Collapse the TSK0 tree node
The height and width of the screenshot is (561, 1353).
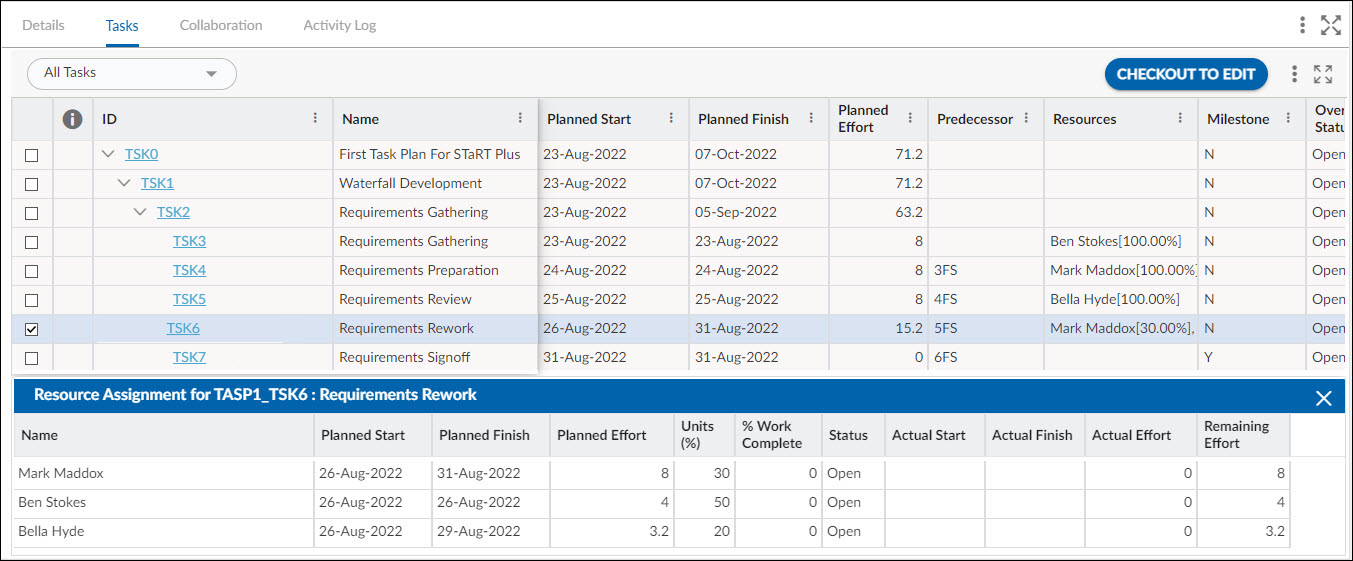tap(108, 155)
